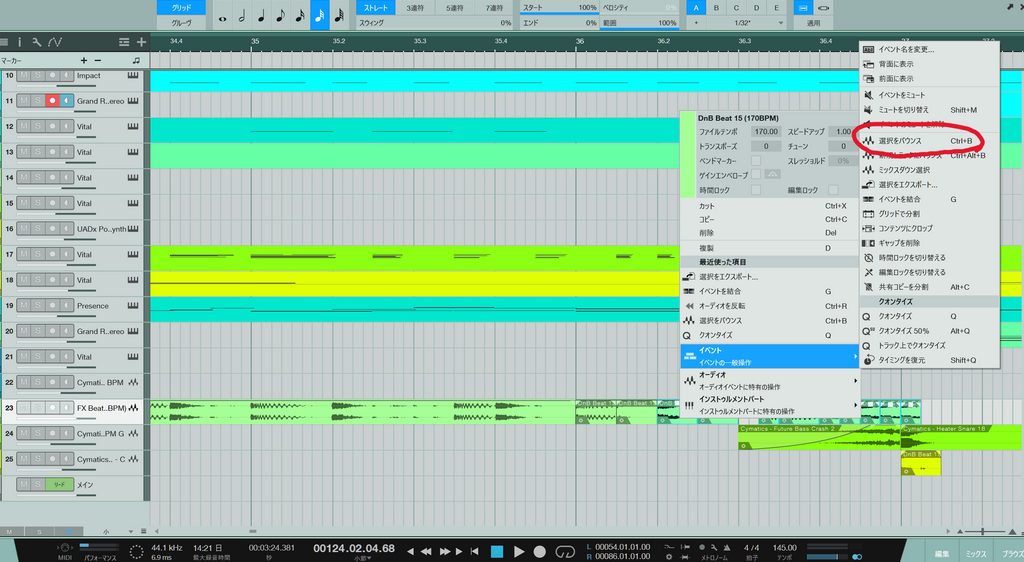Click the グルーヴ mode button
Screen dimensions: 1024x562
[181, 23]
